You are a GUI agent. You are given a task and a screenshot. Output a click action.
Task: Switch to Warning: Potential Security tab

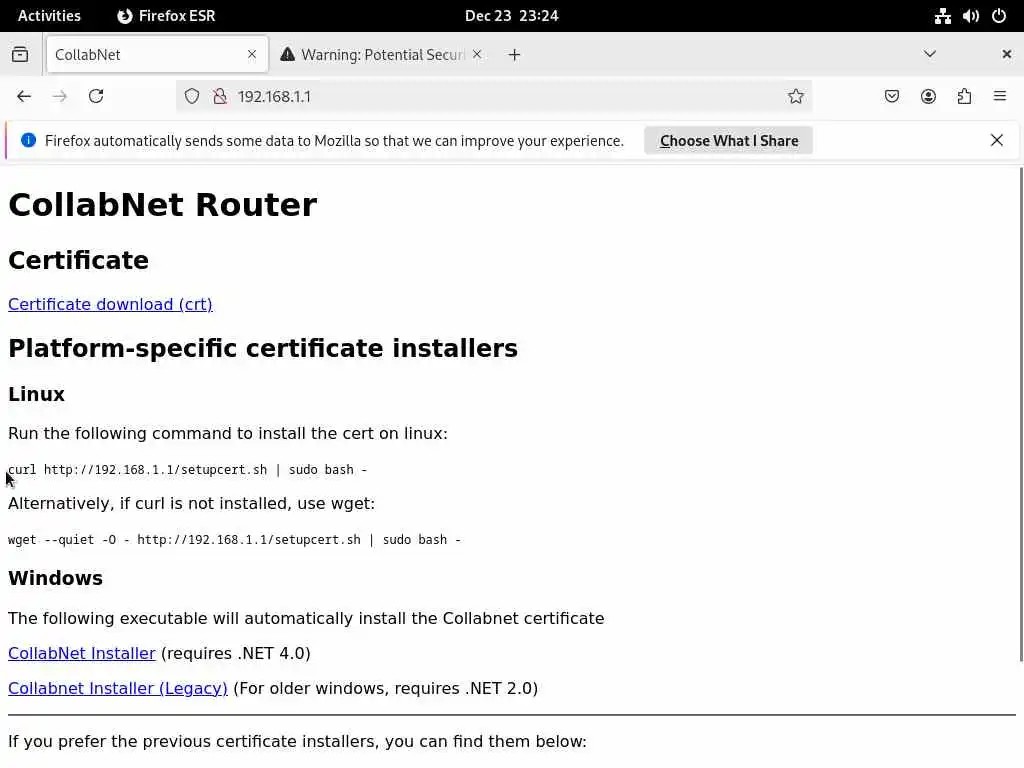click(x=381, y=54)
